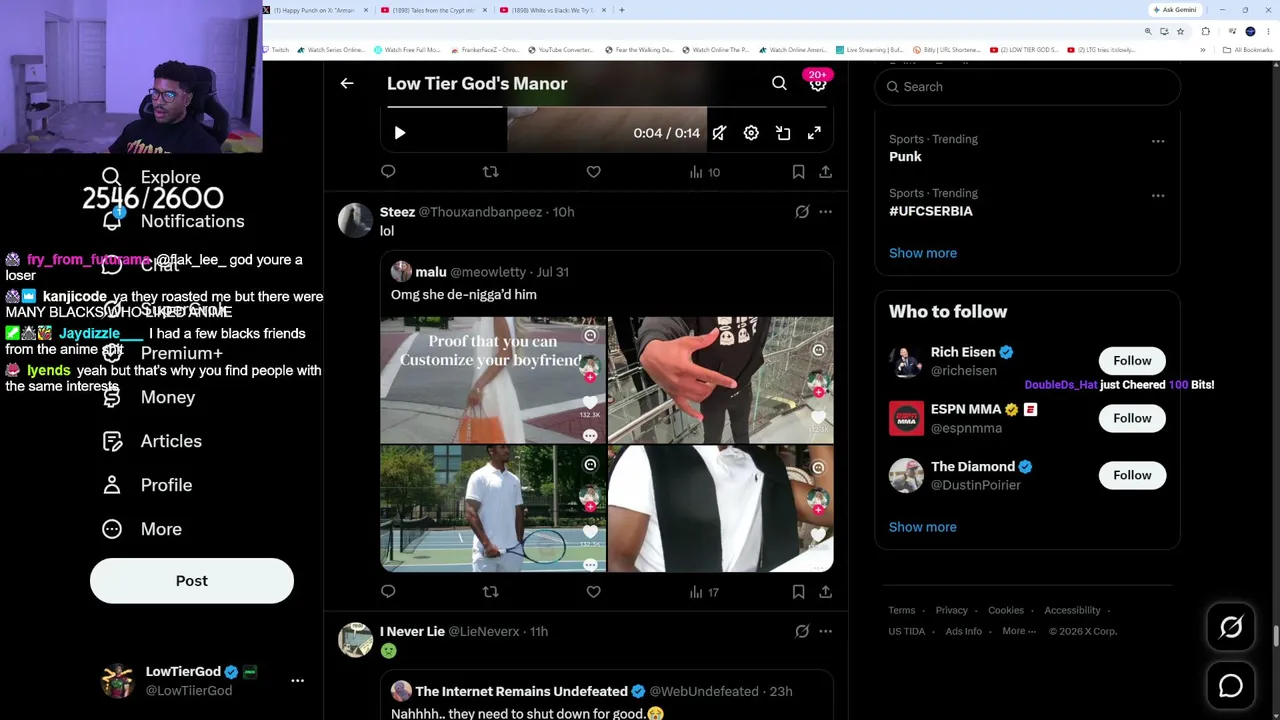Like Steez's post
The width and height of the screenshot is (1280, 720).
pyautogui.click(x=593, y=592)
